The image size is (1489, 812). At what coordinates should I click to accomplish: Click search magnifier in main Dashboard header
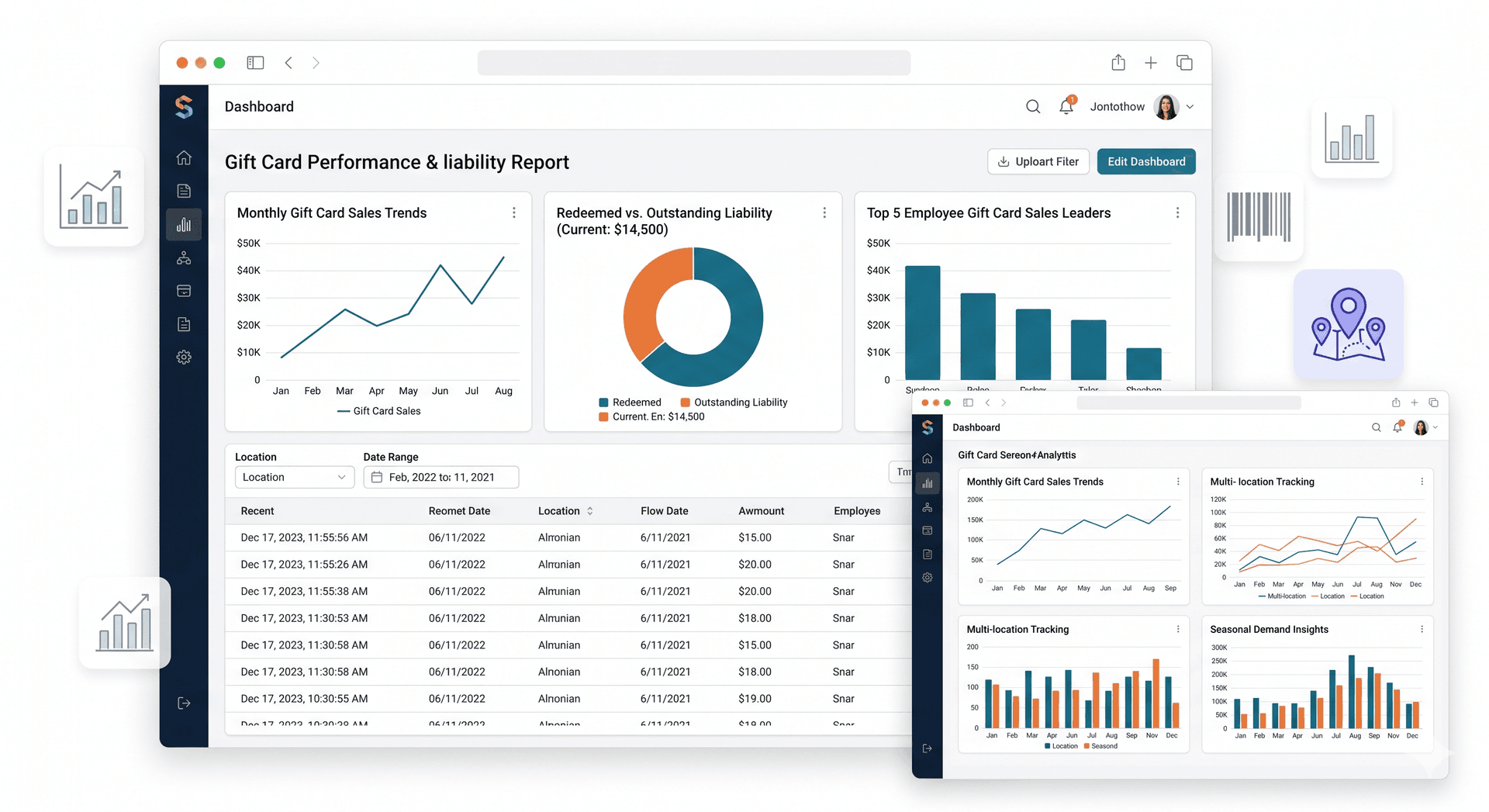pyautogui.click(x=1033, y=107)
